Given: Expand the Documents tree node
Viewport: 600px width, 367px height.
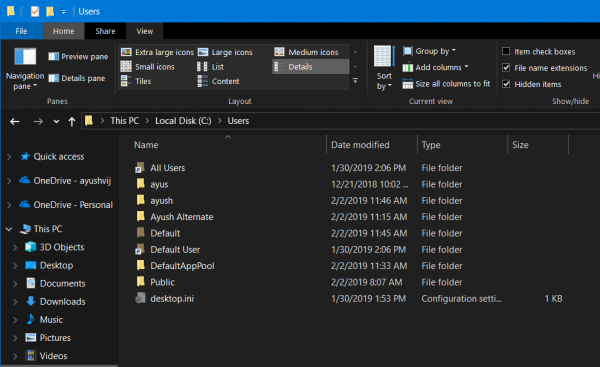Looking at the screenshot, I should pos(15,284).
